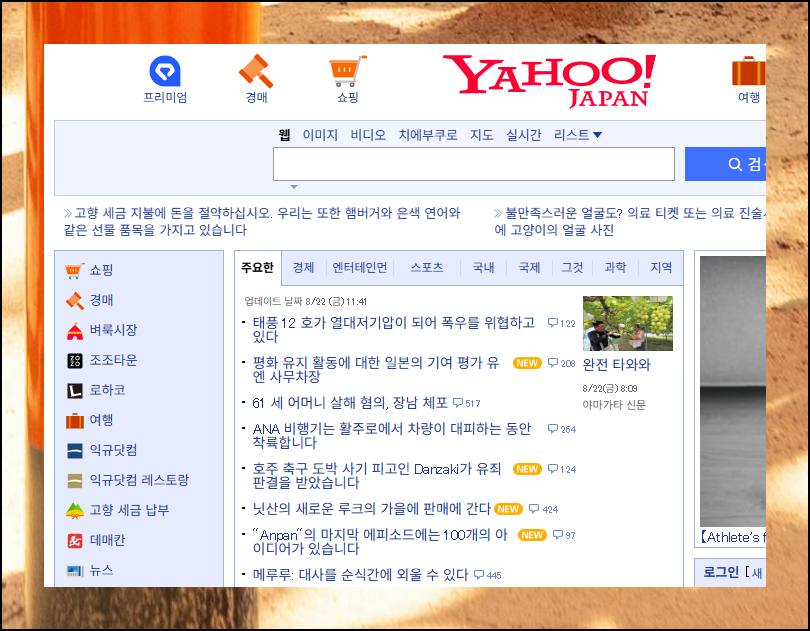Click the 로그인 link
Viewport: 810px width, 631px height.
click(721, 572)
